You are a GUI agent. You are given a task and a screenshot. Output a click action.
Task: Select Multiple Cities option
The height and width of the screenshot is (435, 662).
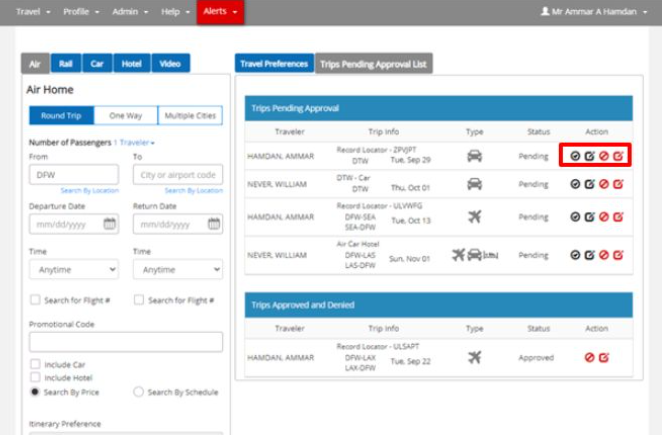[190, 115]
